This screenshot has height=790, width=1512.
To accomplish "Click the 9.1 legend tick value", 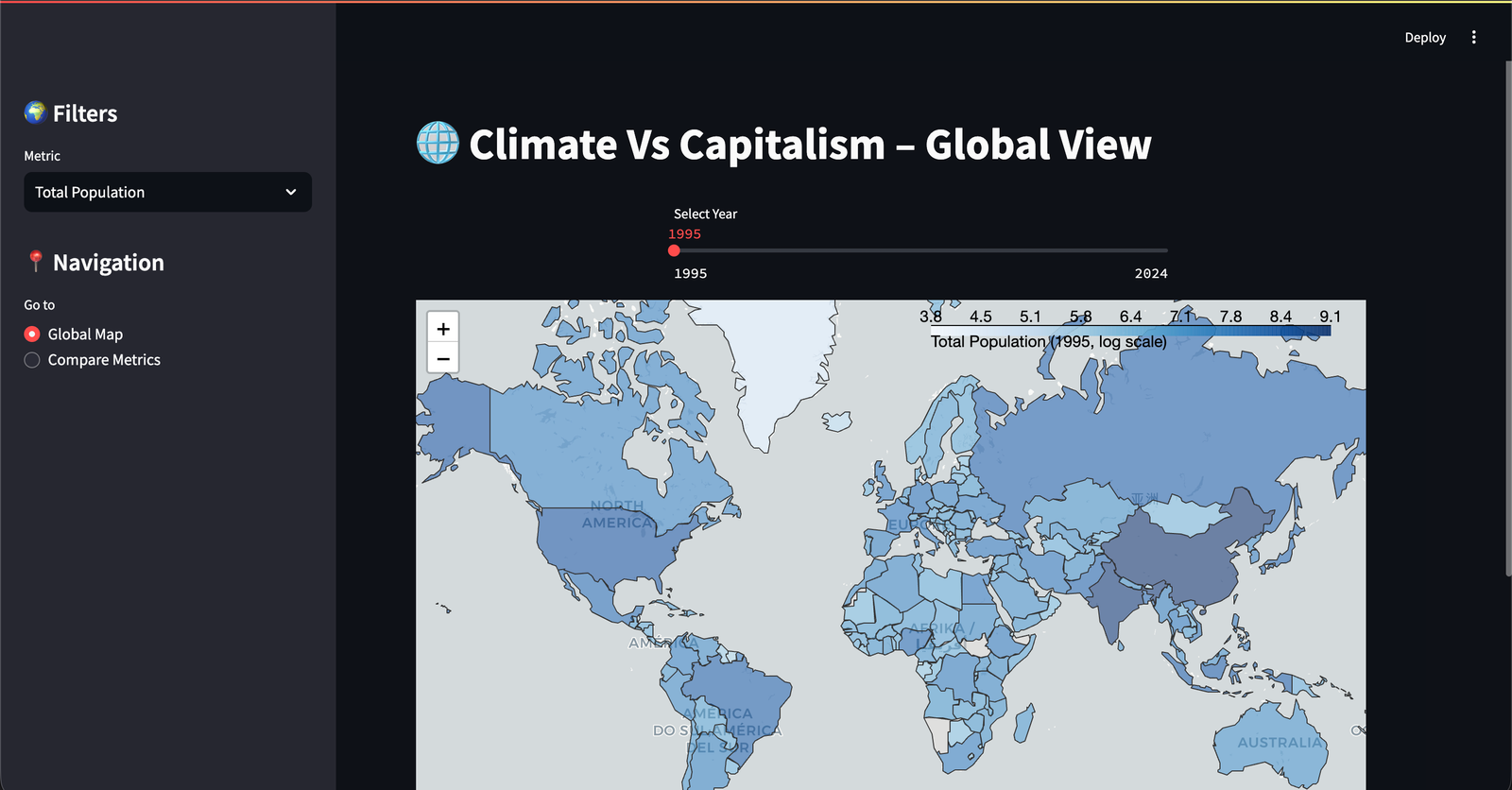I will (x=1330, y=317).
